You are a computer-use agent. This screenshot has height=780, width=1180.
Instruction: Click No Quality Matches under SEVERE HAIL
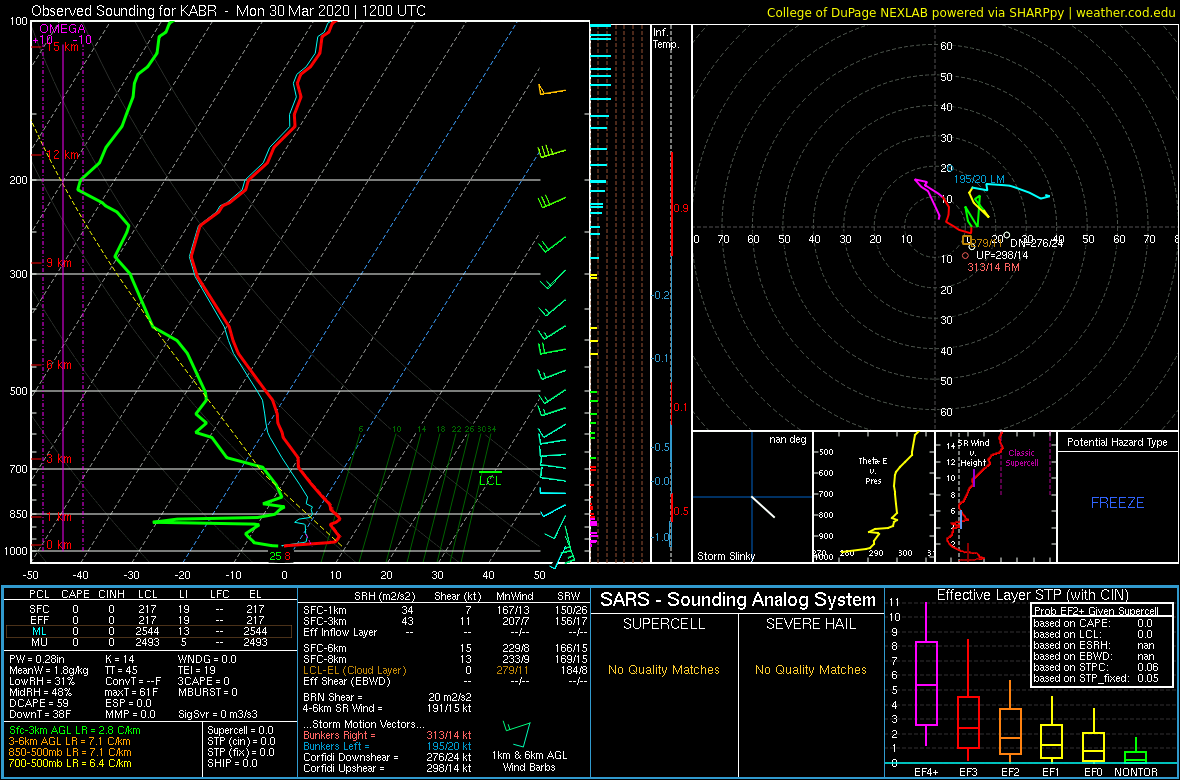[x=811, y=669]
